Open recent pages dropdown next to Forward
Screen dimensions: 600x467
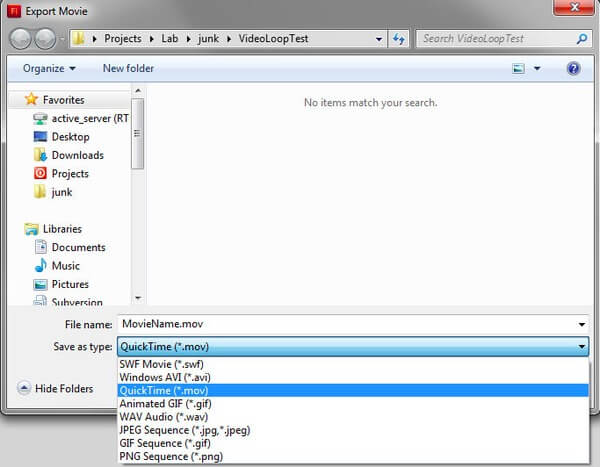point(62,39)
